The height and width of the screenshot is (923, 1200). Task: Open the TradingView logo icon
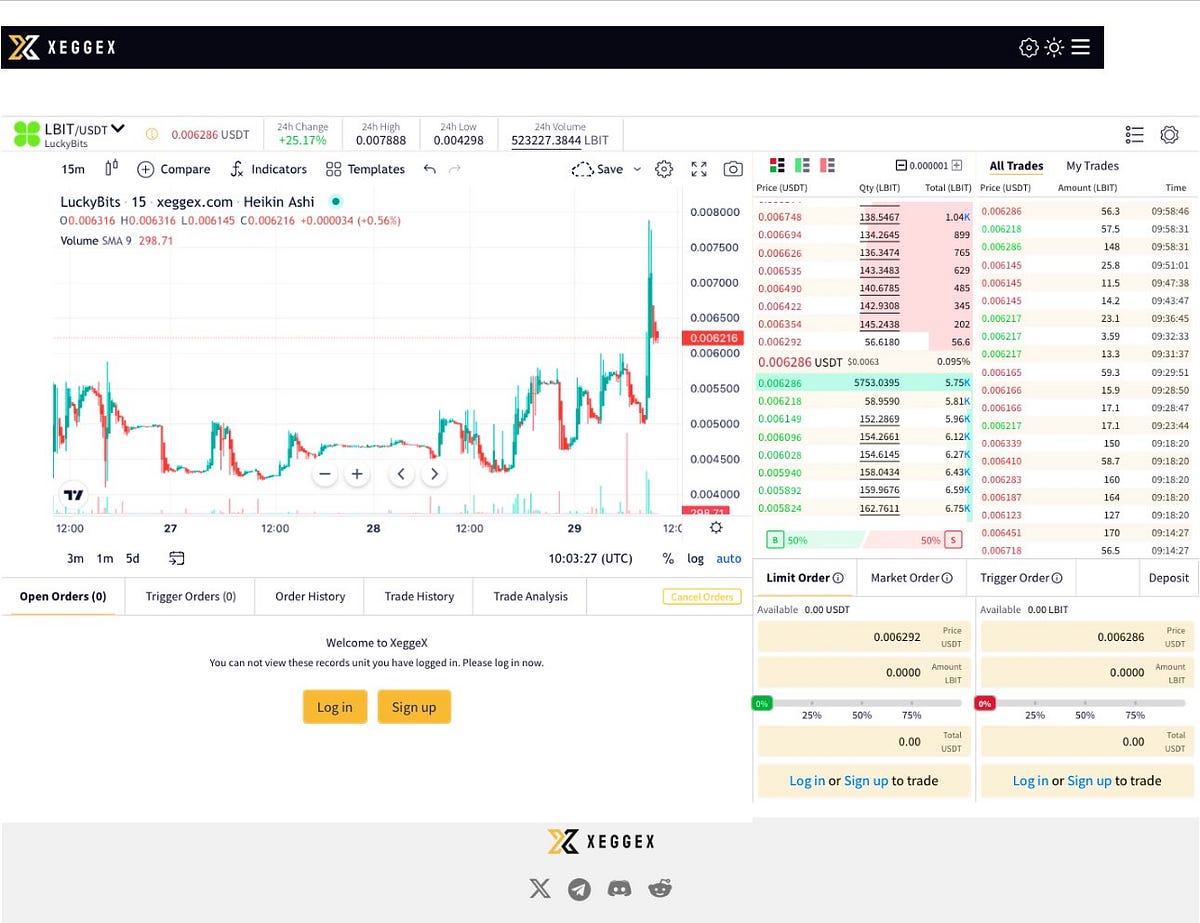[73, 494]
